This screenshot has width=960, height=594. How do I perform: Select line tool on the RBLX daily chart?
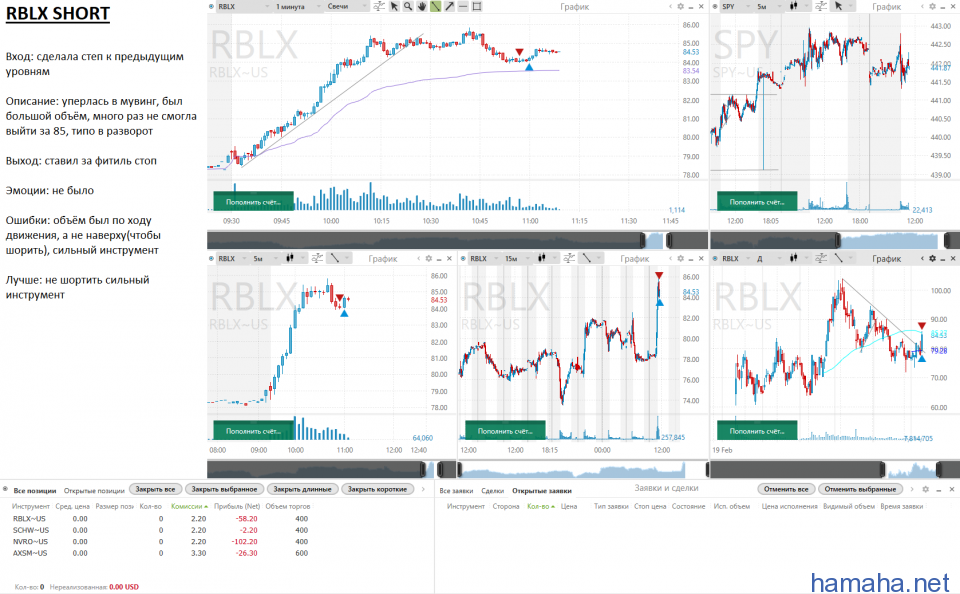tap(838, 258)
